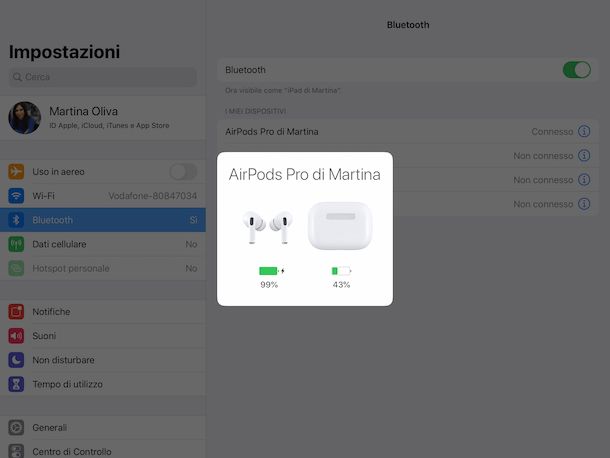Click the Impostazioni heading
This screenshot has width=610, height=458.
tap(65, 52)
